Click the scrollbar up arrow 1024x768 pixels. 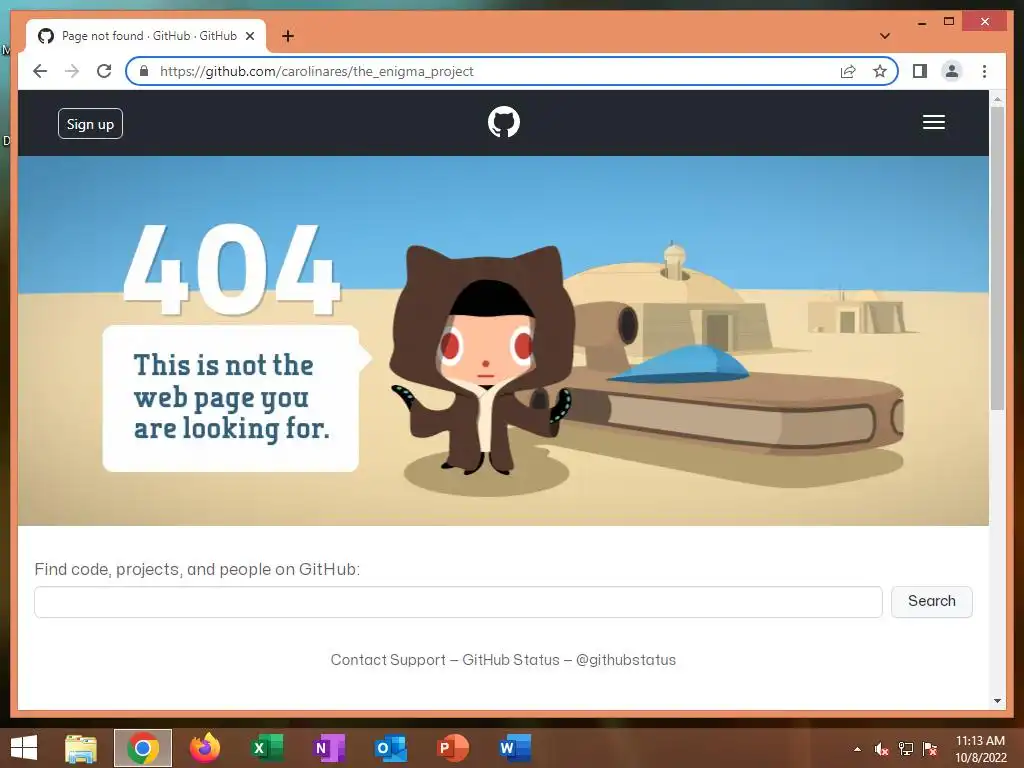(x=997, y=99)
